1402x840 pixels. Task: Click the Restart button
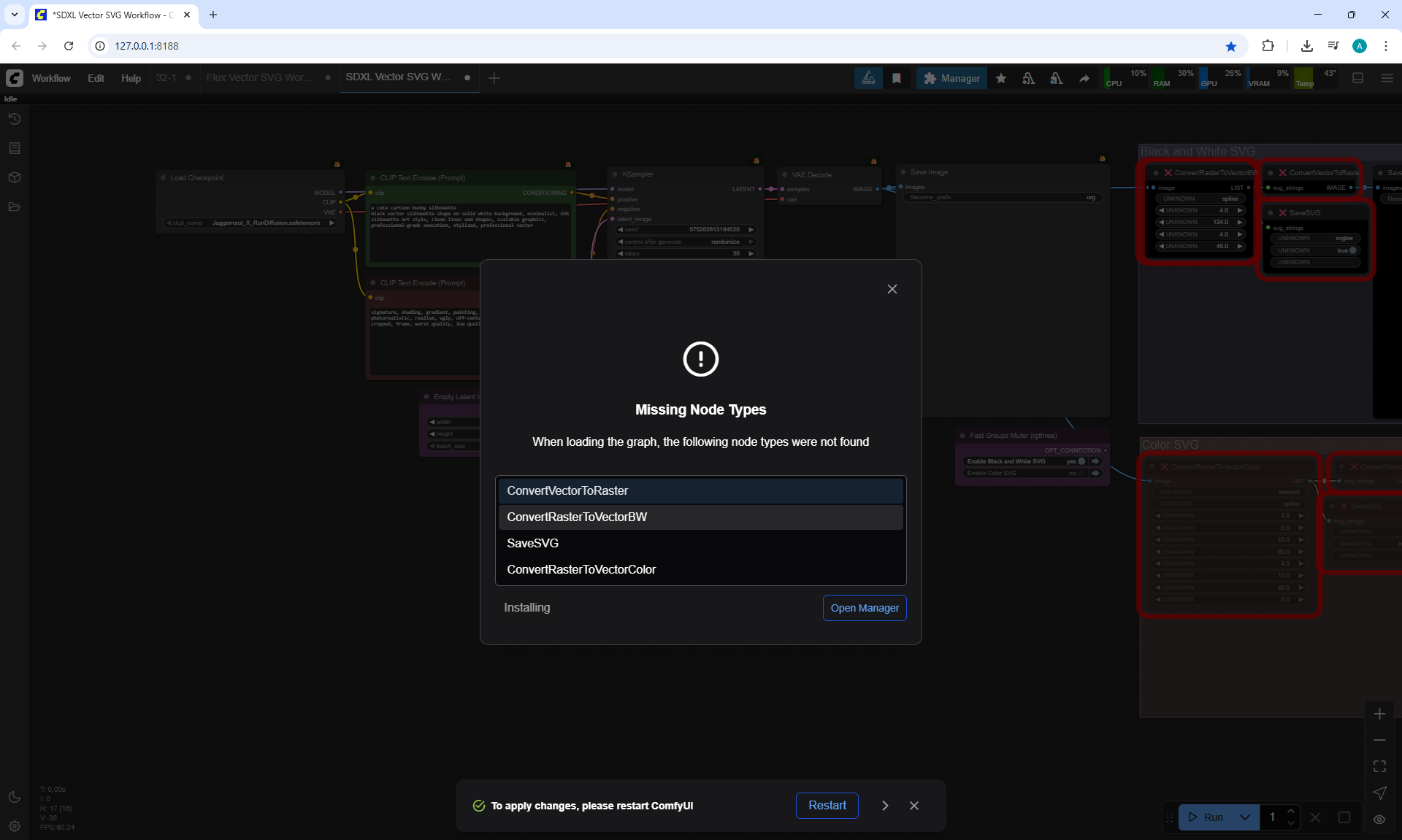(x=827, y=806)
